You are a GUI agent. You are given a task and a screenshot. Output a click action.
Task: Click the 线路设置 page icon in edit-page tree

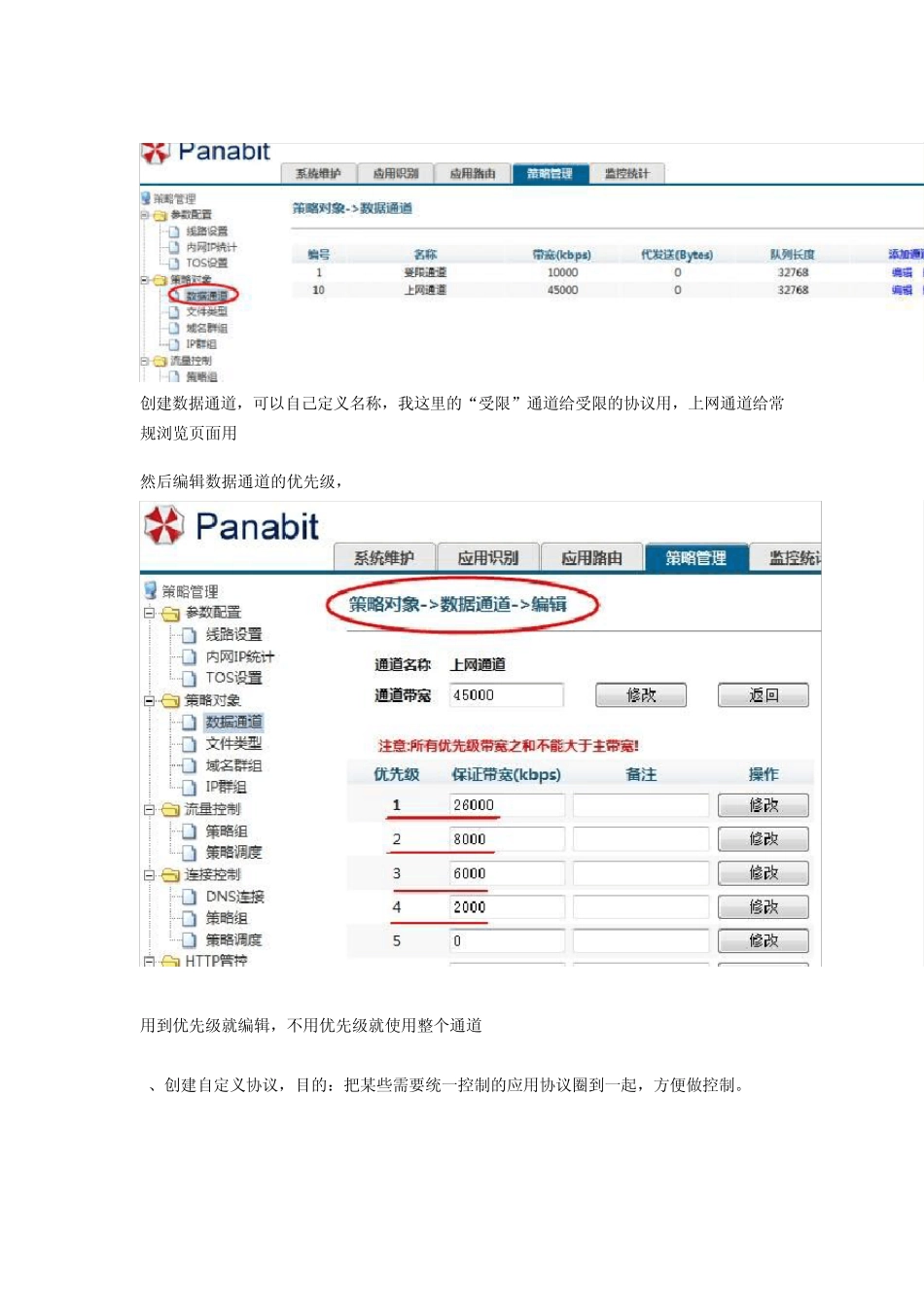[190, 635]
